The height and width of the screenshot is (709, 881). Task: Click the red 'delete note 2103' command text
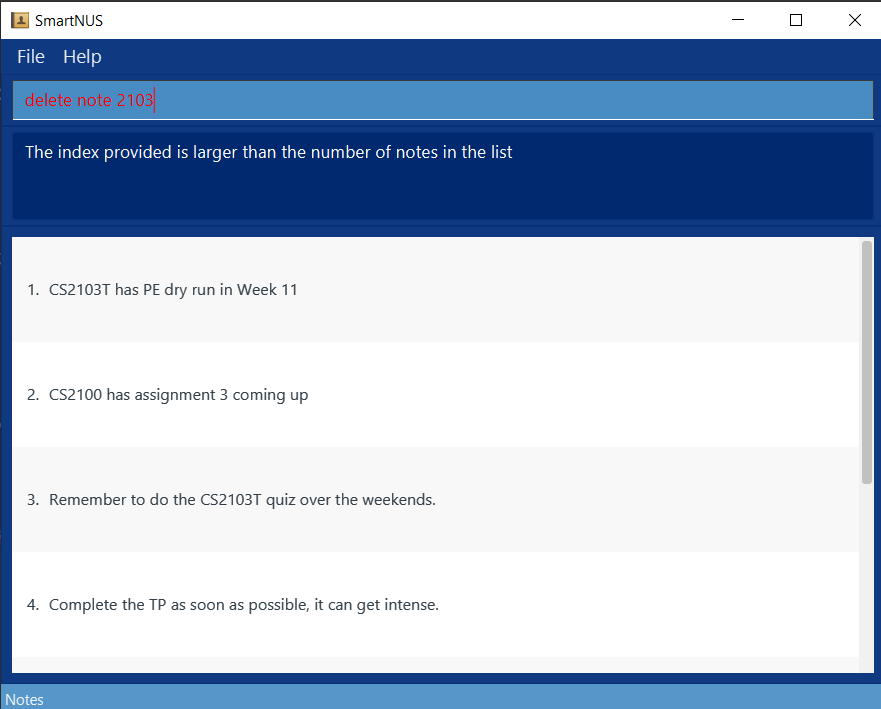[89, 100]
